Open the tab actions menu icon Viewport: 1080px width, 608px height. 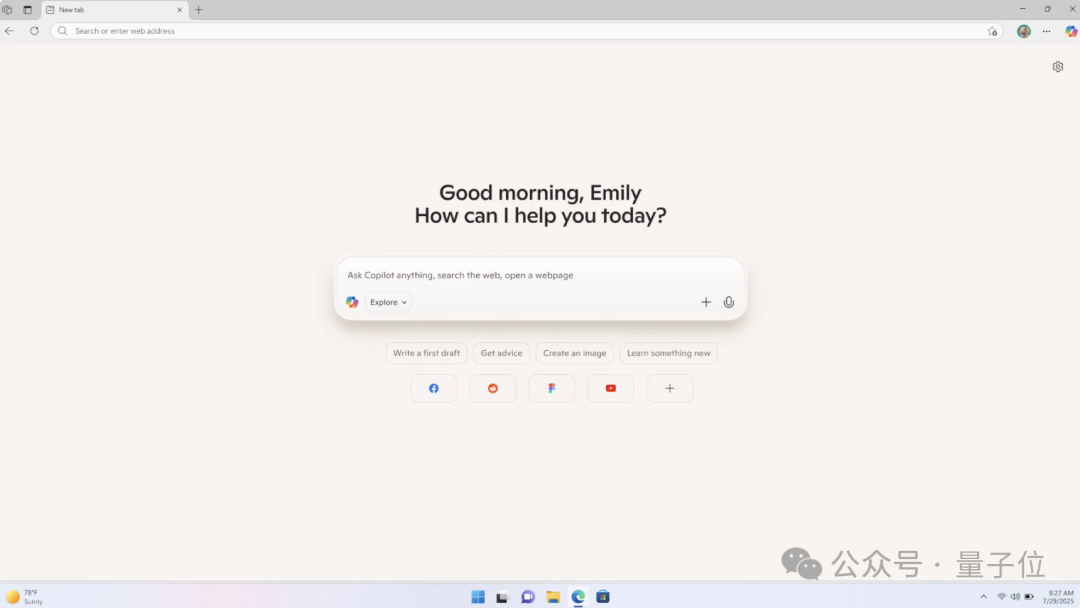pyautogui.click(x=28, y=10)
